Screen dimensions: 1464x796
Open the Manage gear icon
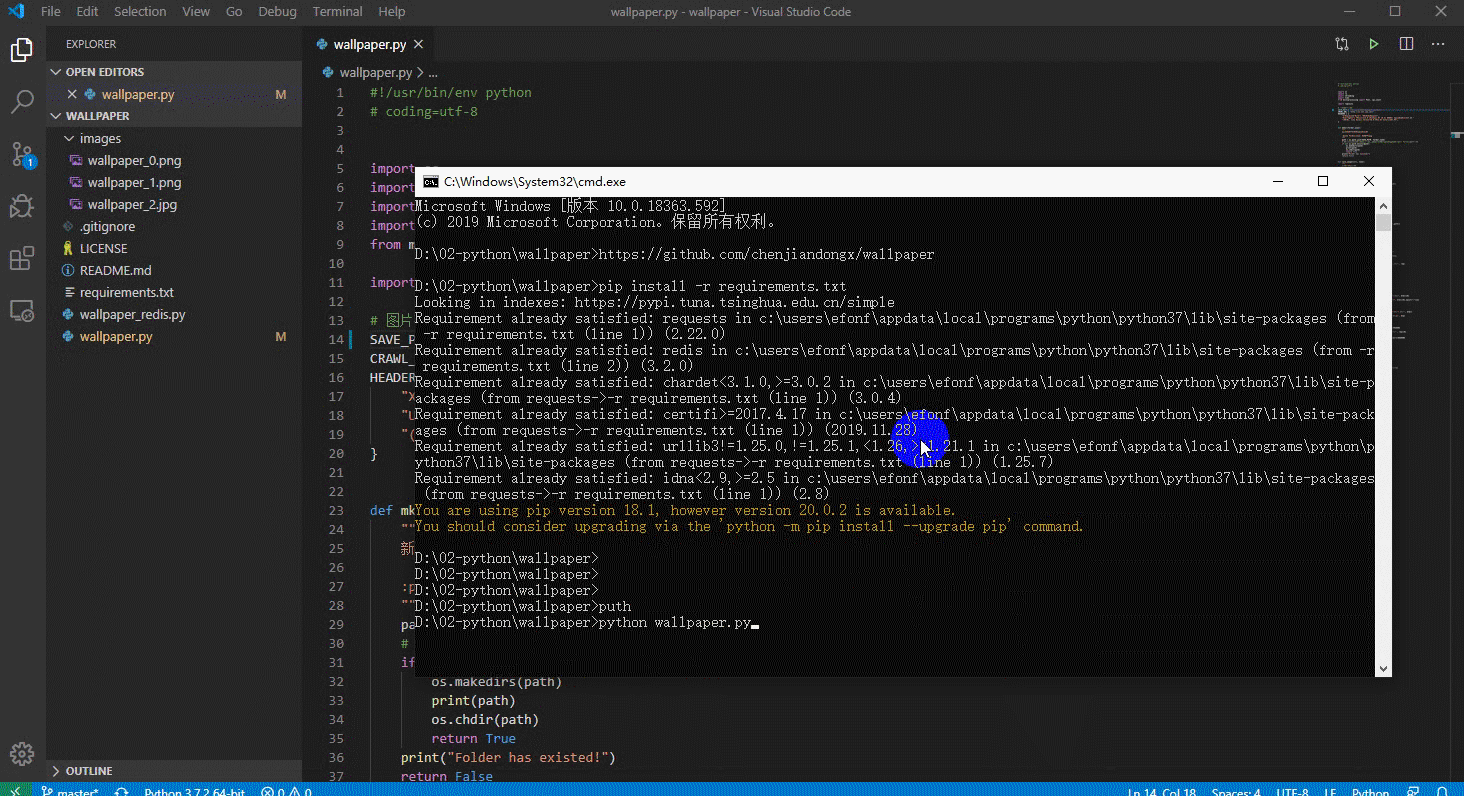pyautogui.click(x=22, y=754)
